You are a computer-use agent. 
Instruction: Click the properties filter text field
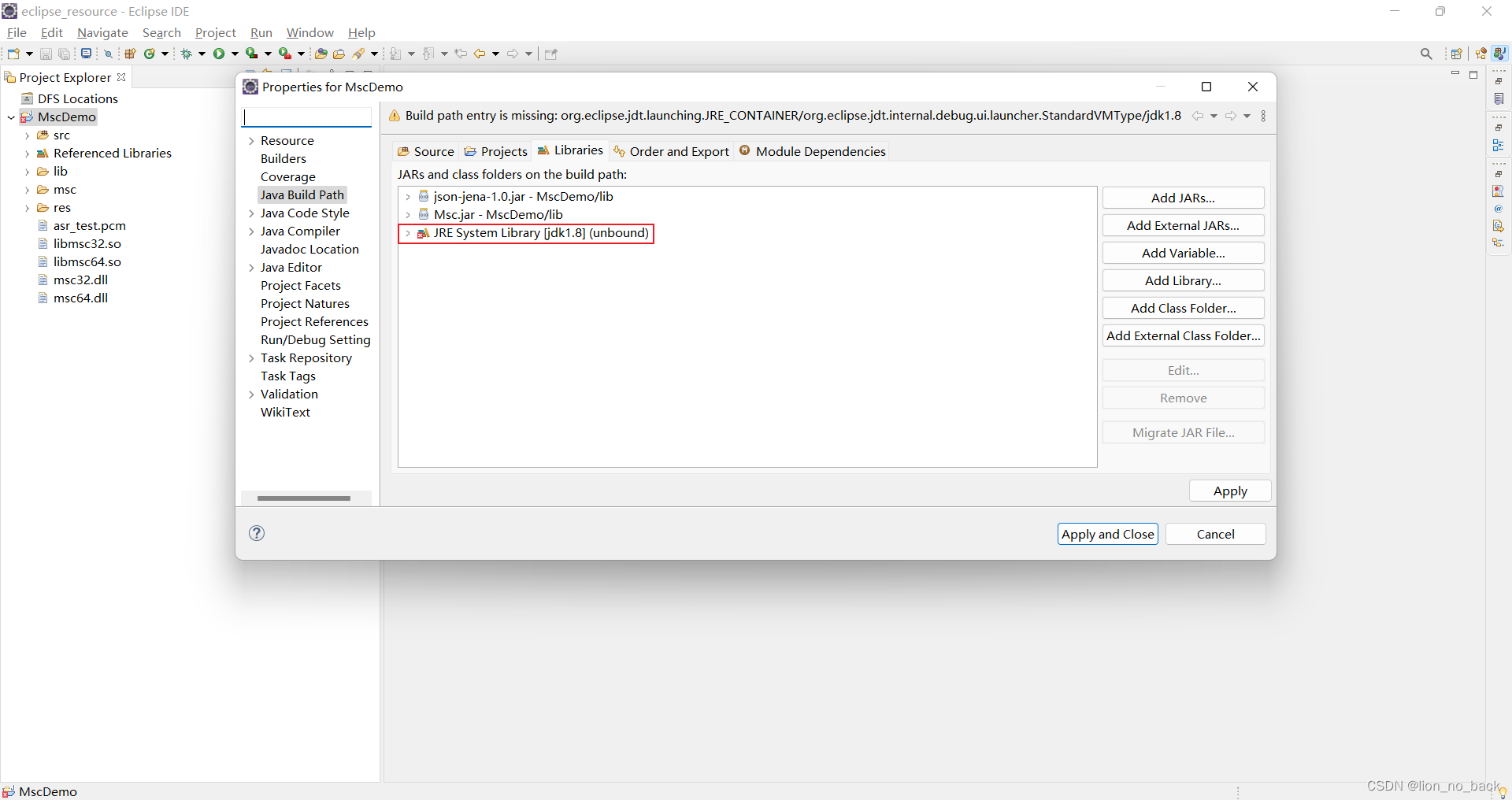306,117
